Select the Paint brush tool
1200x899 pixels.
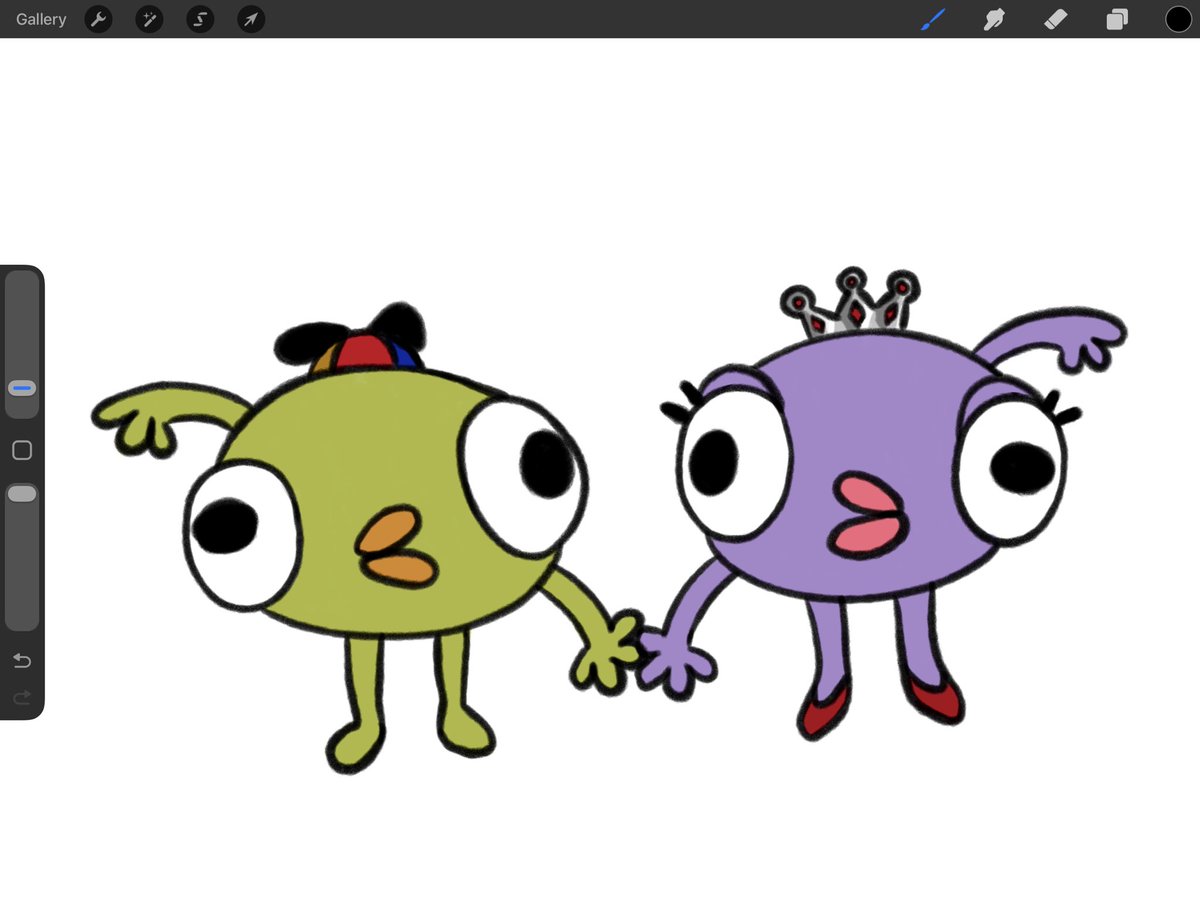(x=932, y=19)
